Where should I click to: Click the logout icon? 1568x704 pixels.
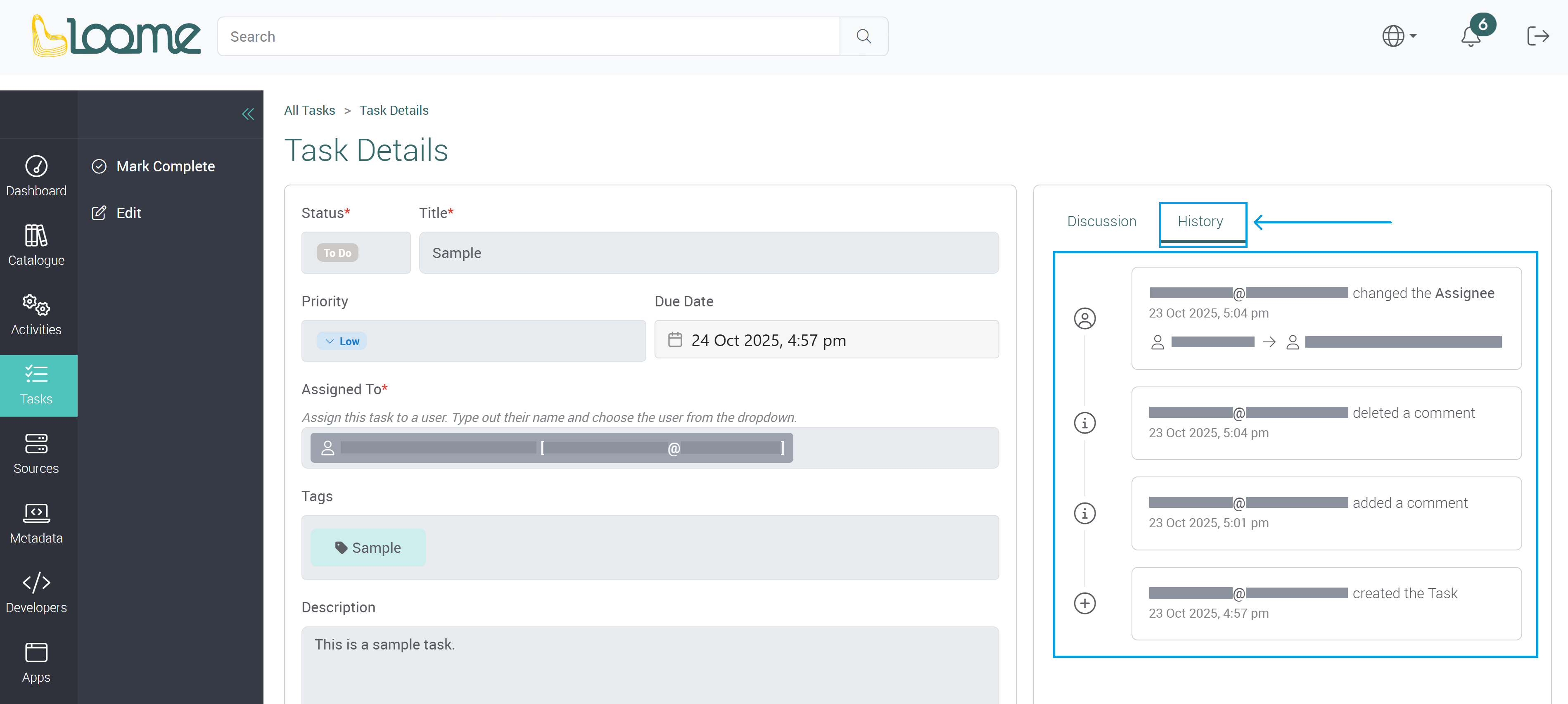tap(1538, 36)
